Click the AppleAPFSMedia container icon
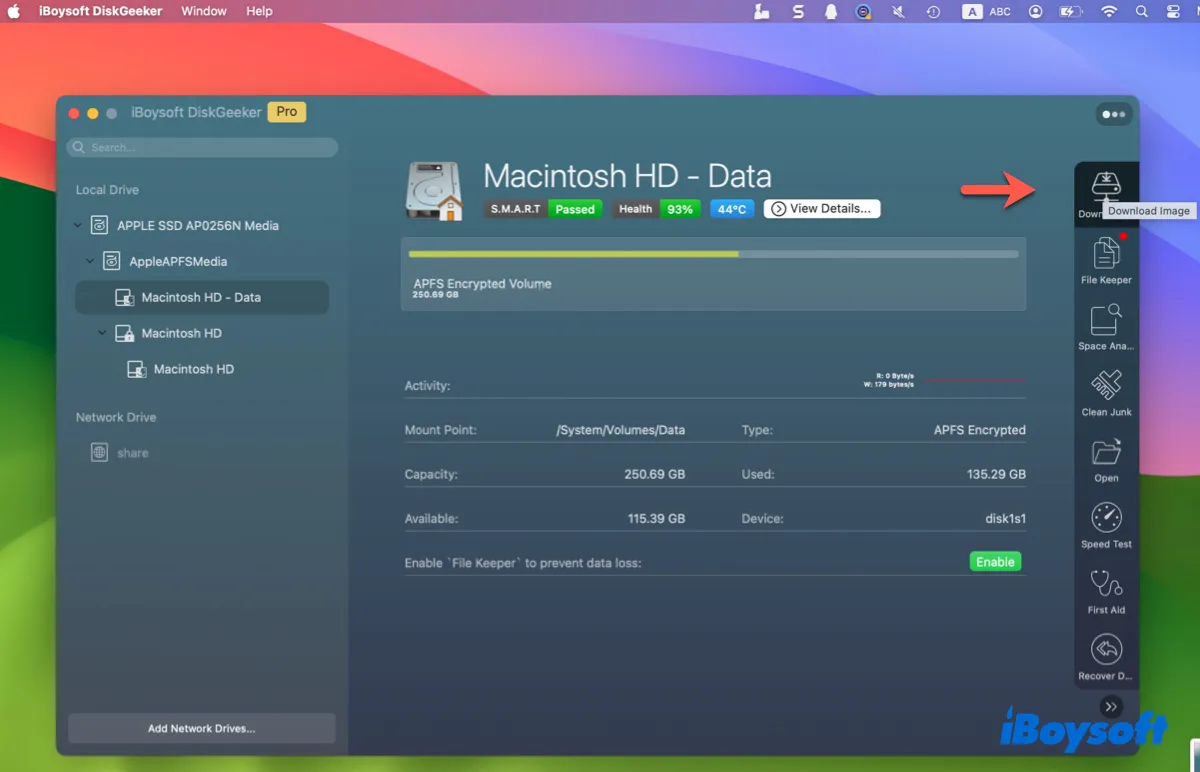Image resolution: width=1200 pixels, height=772 pixels. click(111, 261)
